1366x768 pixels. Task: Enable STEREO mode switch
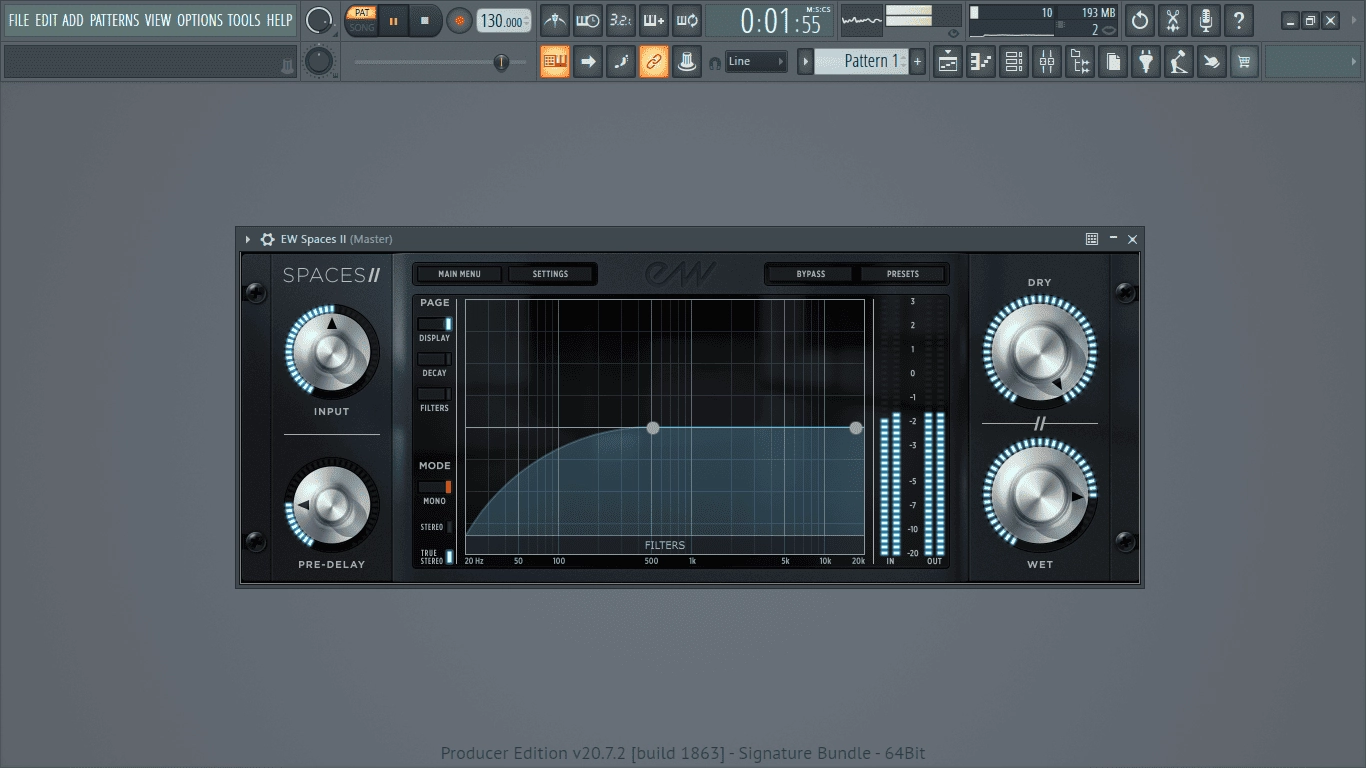click(x=449, y=527)
